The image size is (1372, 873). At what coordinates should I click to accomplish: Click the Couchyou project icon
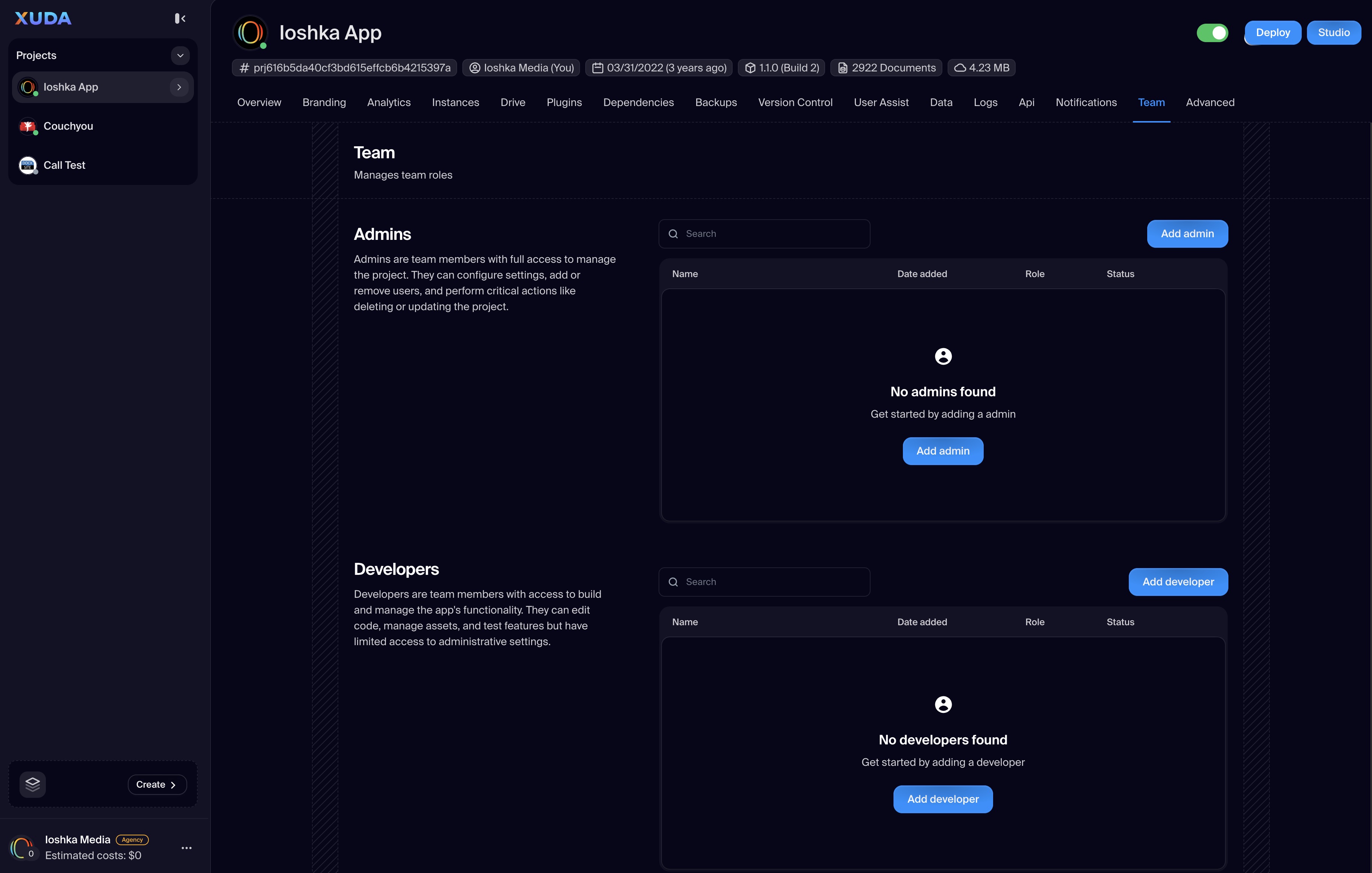27,126
